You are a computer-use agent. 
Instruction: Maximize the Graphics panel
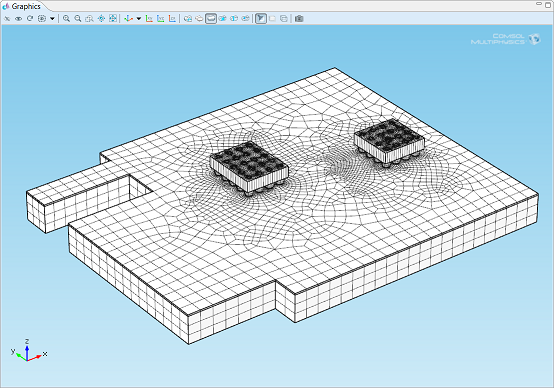pos(548,4)
